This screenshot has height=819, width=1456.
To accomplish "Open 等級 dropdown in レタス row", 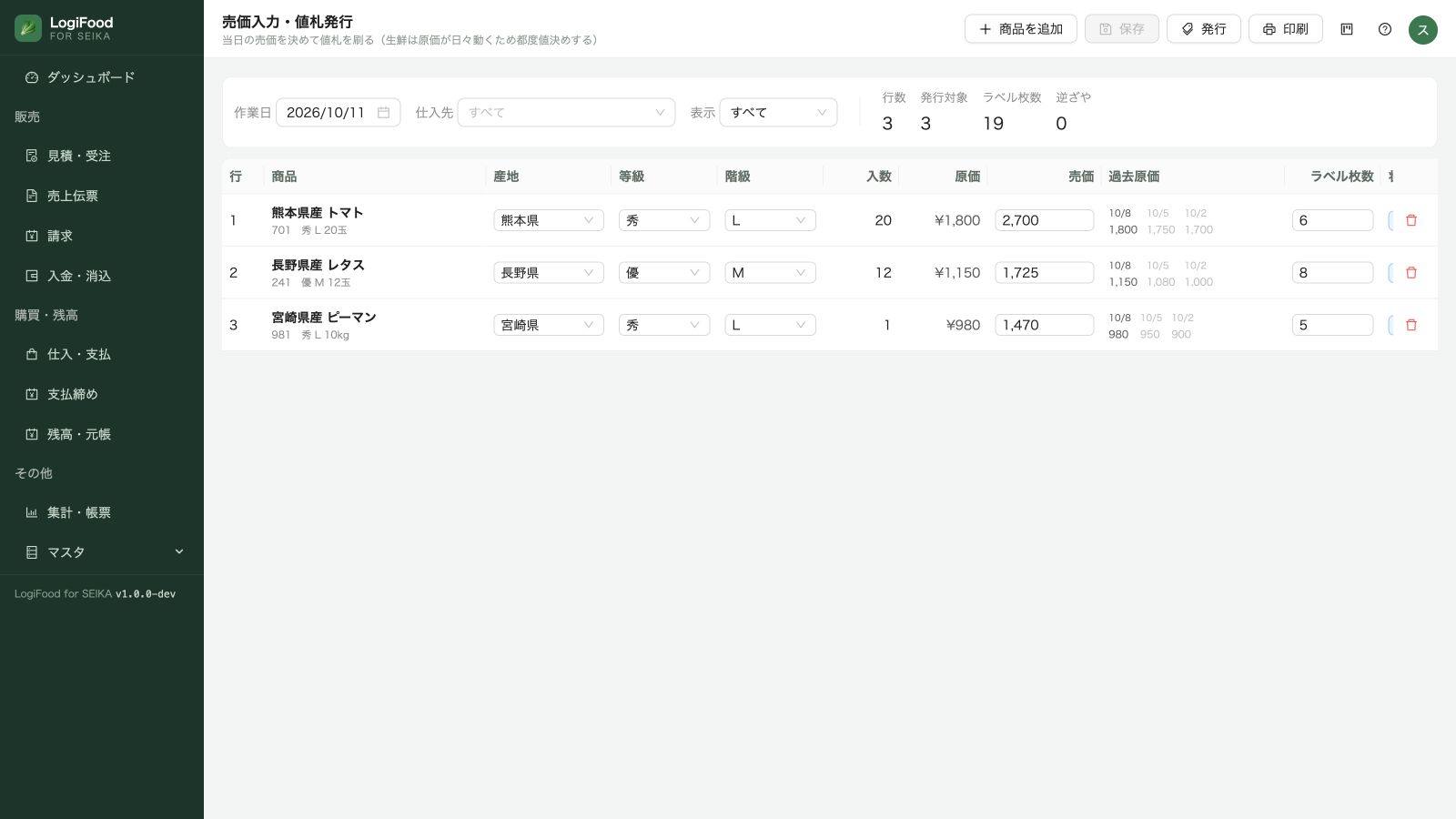I will (x=664, y=272).
